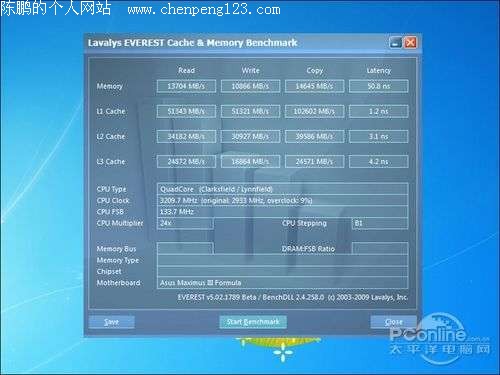Click the empty Chipset field
Image resolution: width=500 pixels, height=375 pixels.
282,272
